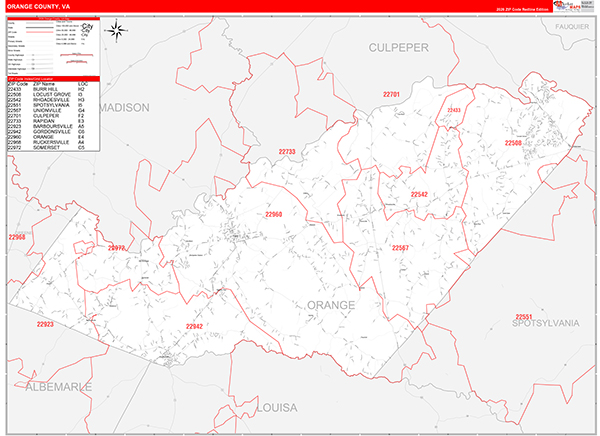Click the compass rose on the map
Screen dimensions: 600x436
tap(117, 31)
